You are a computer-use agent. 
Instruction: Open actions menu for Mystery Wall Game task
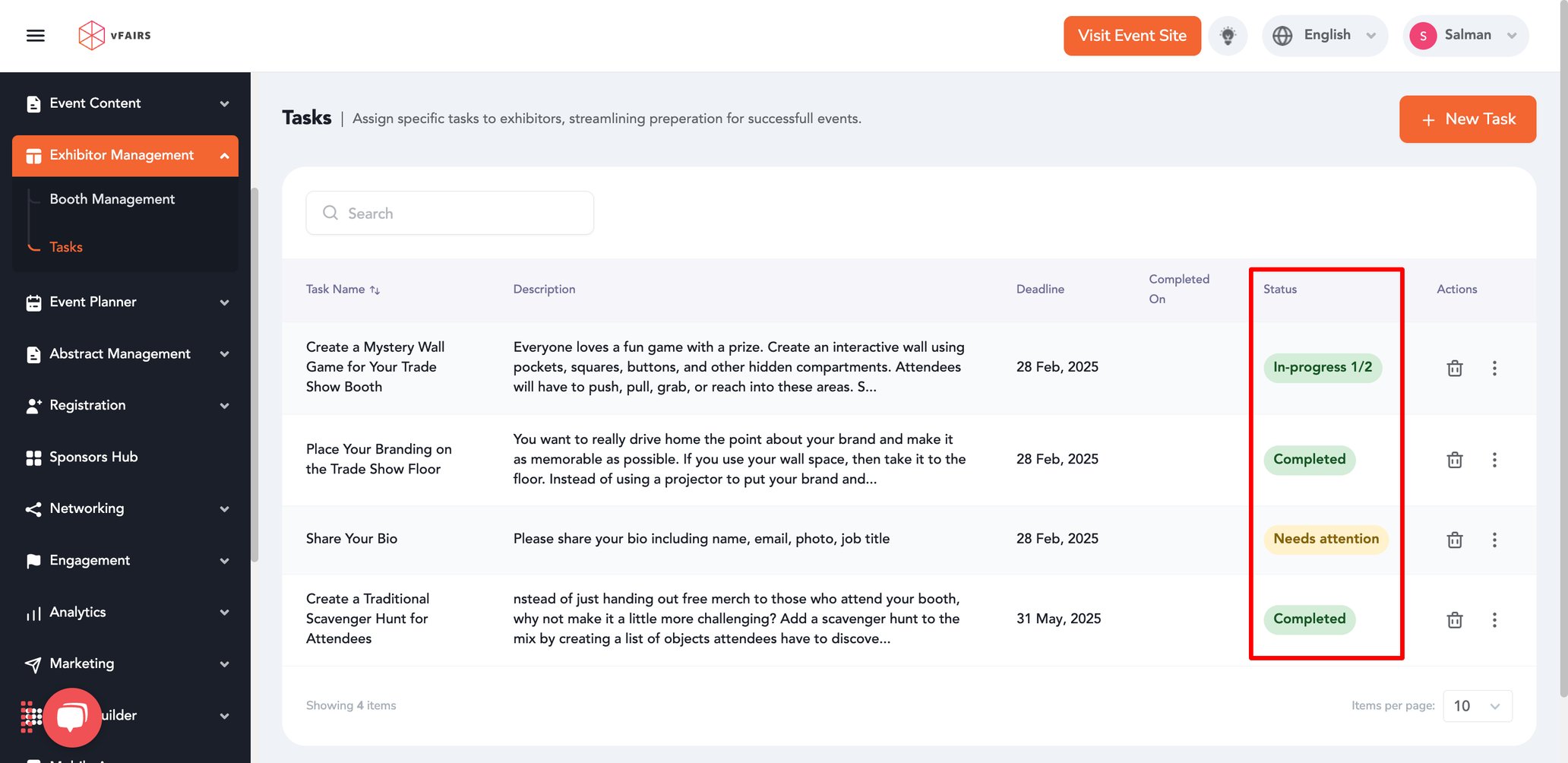(1494, 368)
